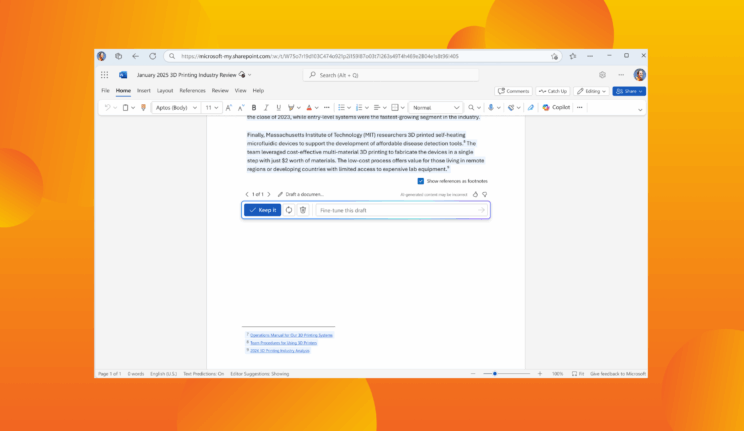Image resolution: width=744 pixels, height=431 pixels.
Task: Uncheck Show references as footnotes
Action: click(420, 181)
